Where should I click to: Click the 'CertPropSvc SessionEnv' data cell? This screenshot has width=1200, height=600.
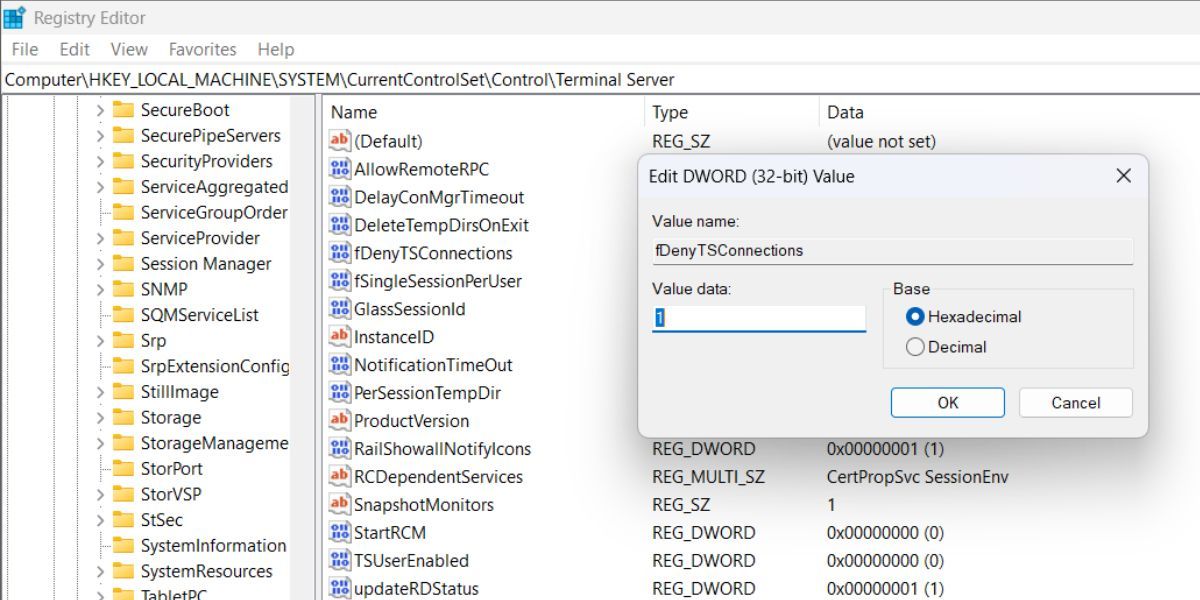918,477
